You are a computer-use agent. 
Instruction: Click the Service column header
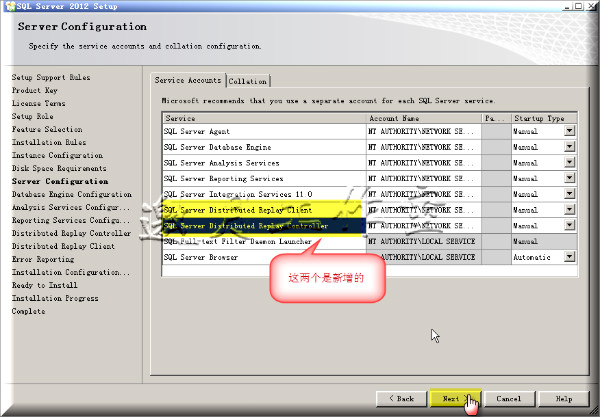coord(264,118)
